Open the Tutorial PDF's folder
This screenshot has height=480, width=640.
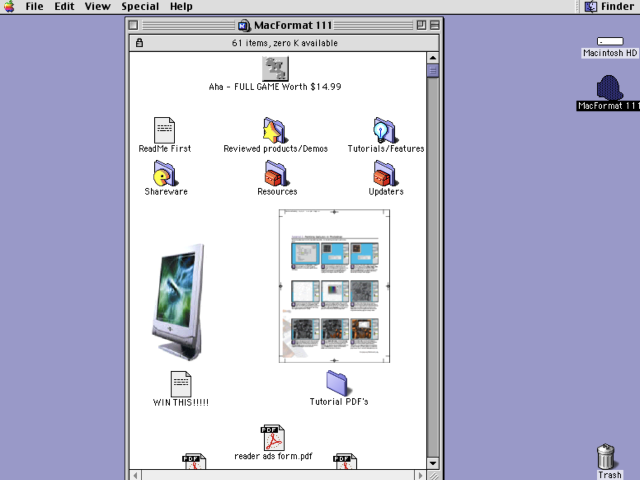click(337, 383)
